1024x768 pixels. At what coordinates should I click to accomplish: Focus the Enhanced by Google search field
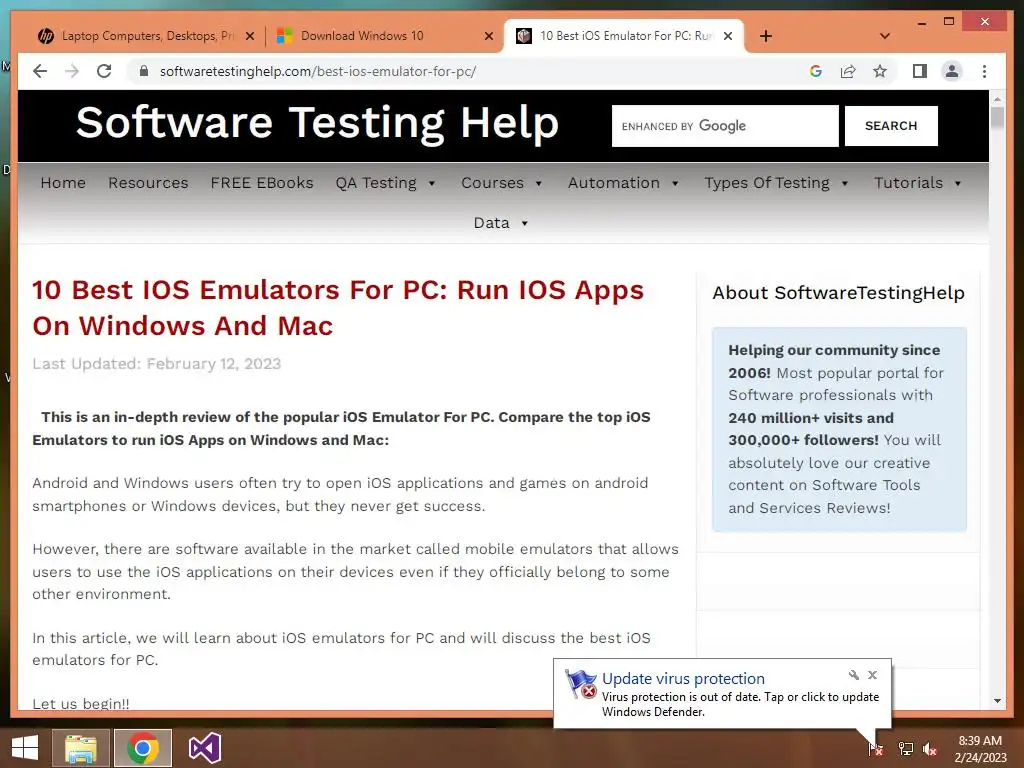point(725,126)
